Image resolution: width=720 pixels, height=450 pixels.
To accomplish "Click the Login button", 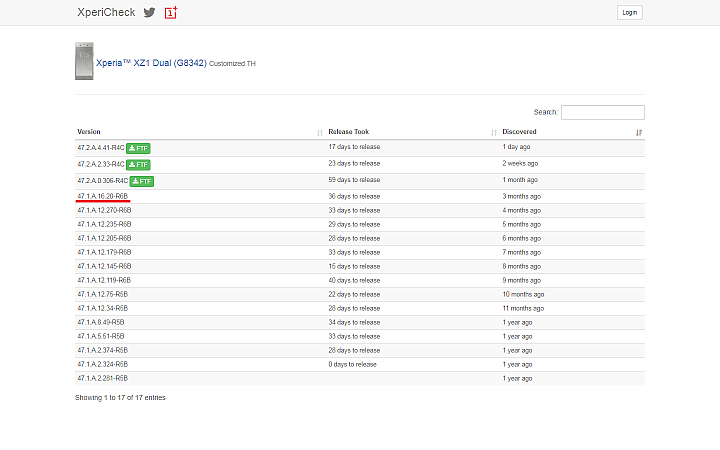I will click(x=630, y=12).
